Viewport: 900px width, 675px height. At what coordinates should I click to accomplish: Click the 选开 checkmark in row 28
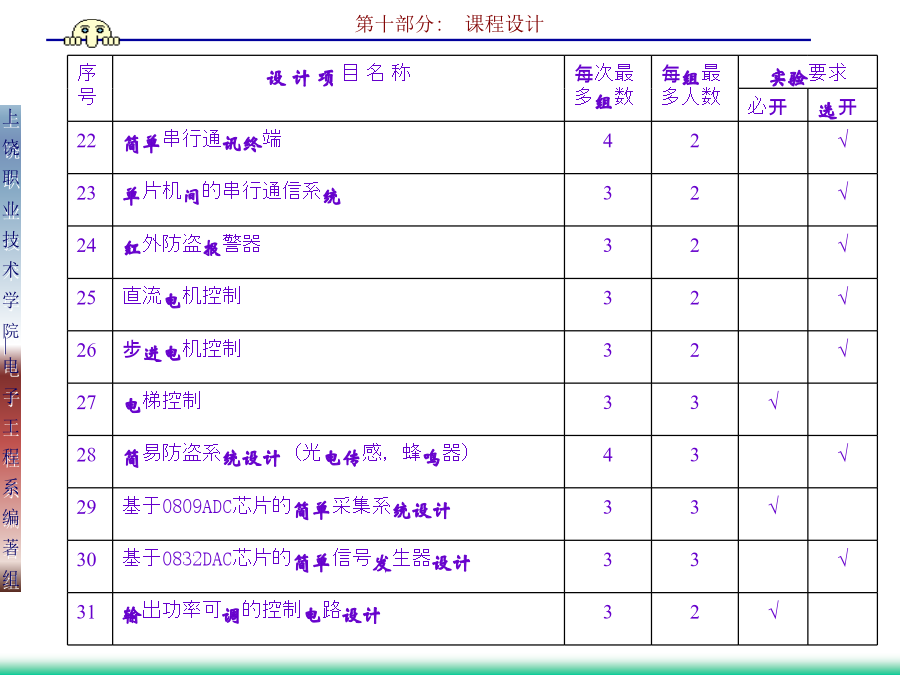(x=843, y=453)
